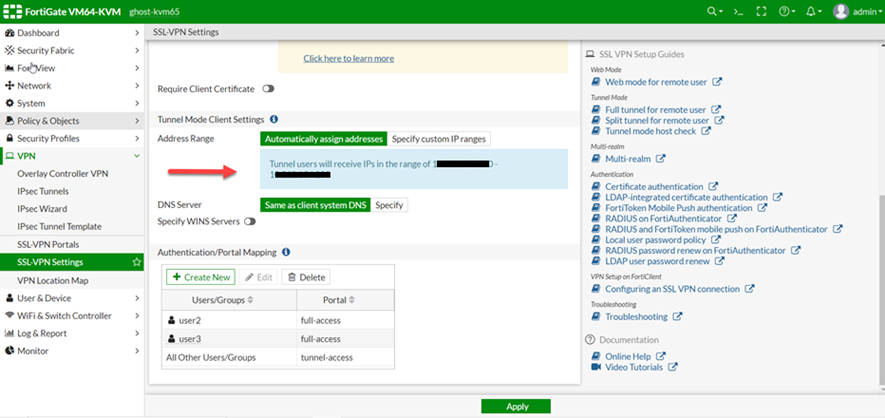Image resolution: width=885 pixels, height=418 pixels.
Task: Click the ghost-kvm65 hostname
Action: coord(154,12)
